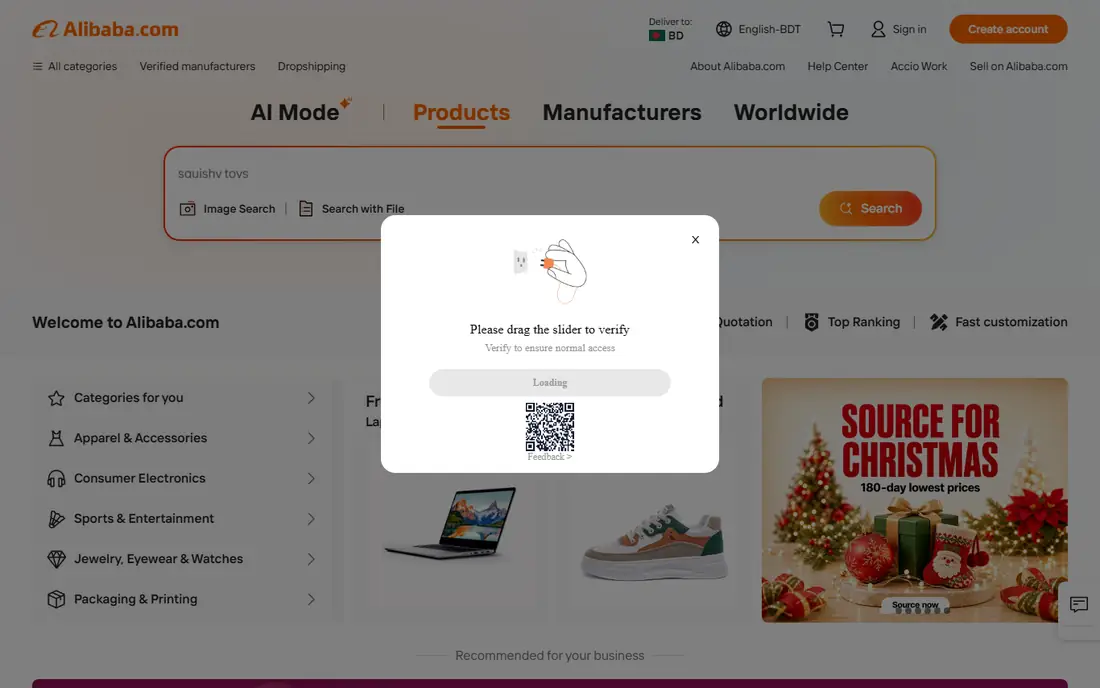Click the globe language icon
This screenshot has height=688, width=1100.
tap(723, 29)
